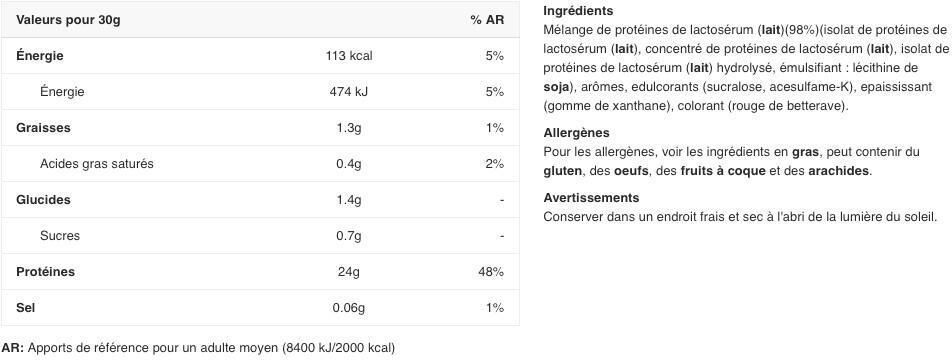
Task: Click the Ingrédients heading
Action: click(578, 11)
